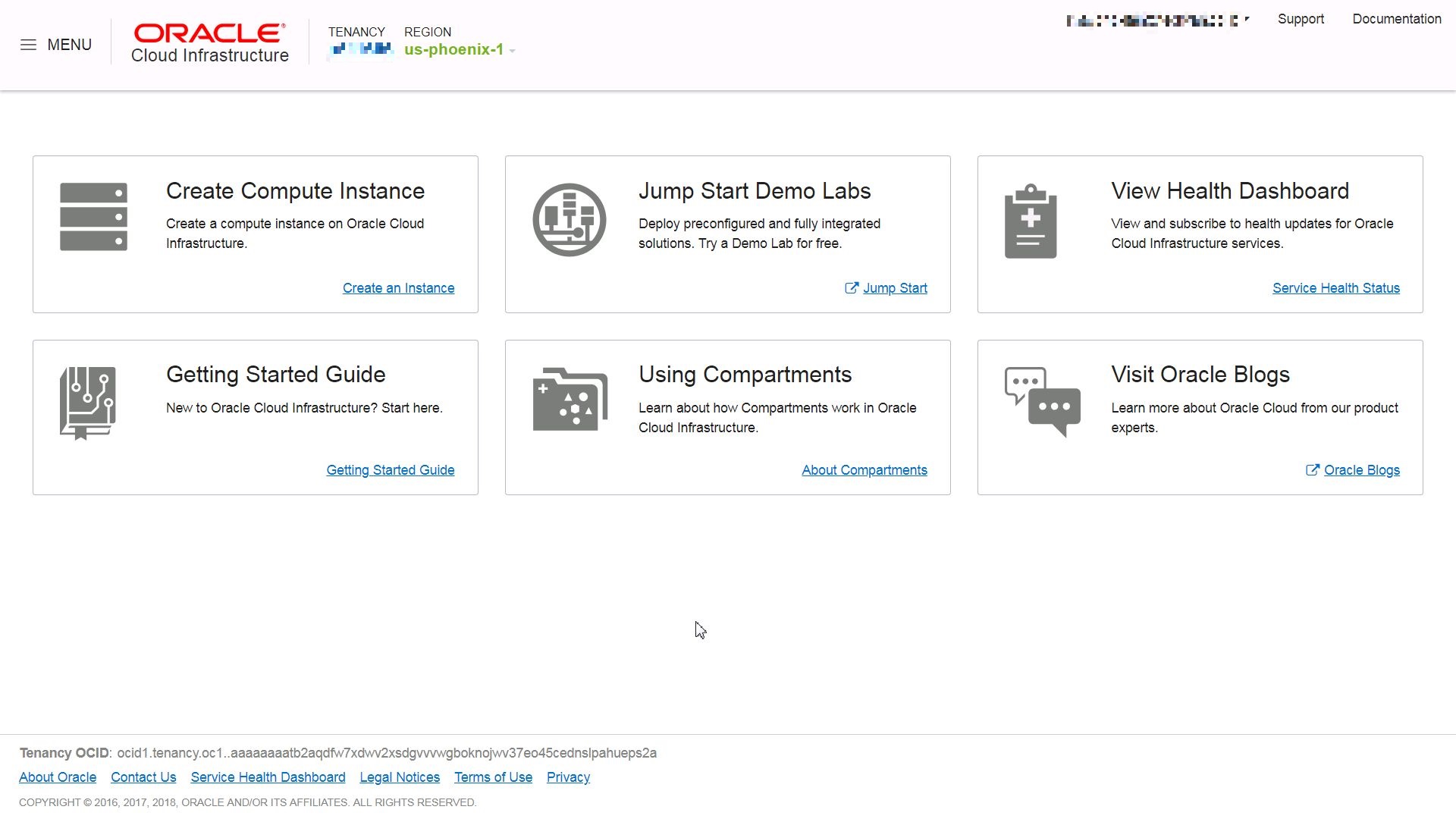Click the external link icon beside Oracle Blogs
This screenshot has width=1456, height=819.
click(1313, 470)
